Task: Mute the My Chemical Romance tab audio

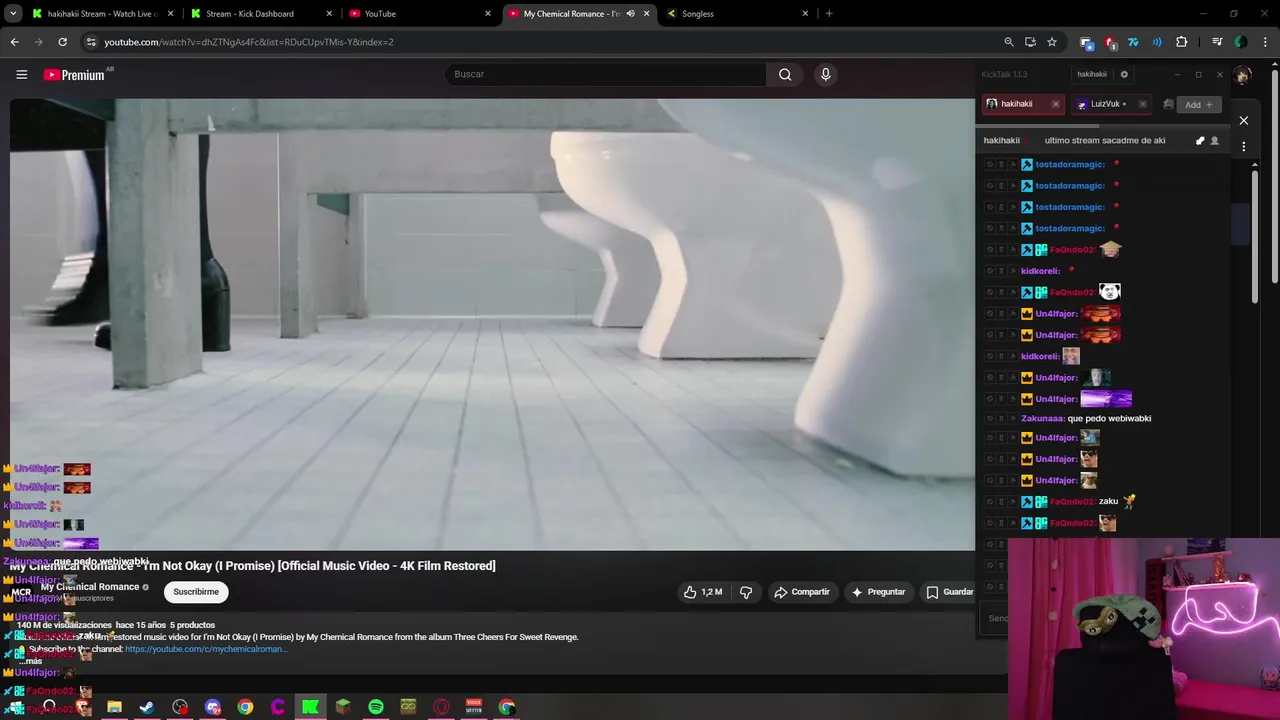Action: pyautogui.click(x=630, y=14)
